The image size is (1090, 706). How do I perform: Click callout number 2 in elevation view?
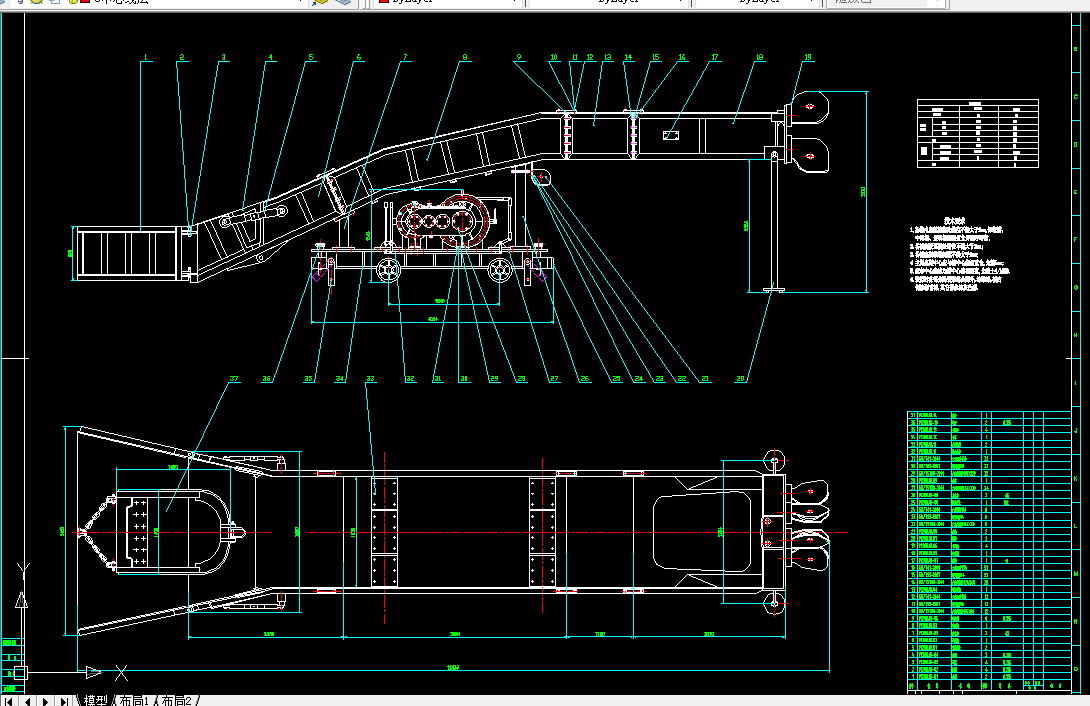(x=181, y=58)
